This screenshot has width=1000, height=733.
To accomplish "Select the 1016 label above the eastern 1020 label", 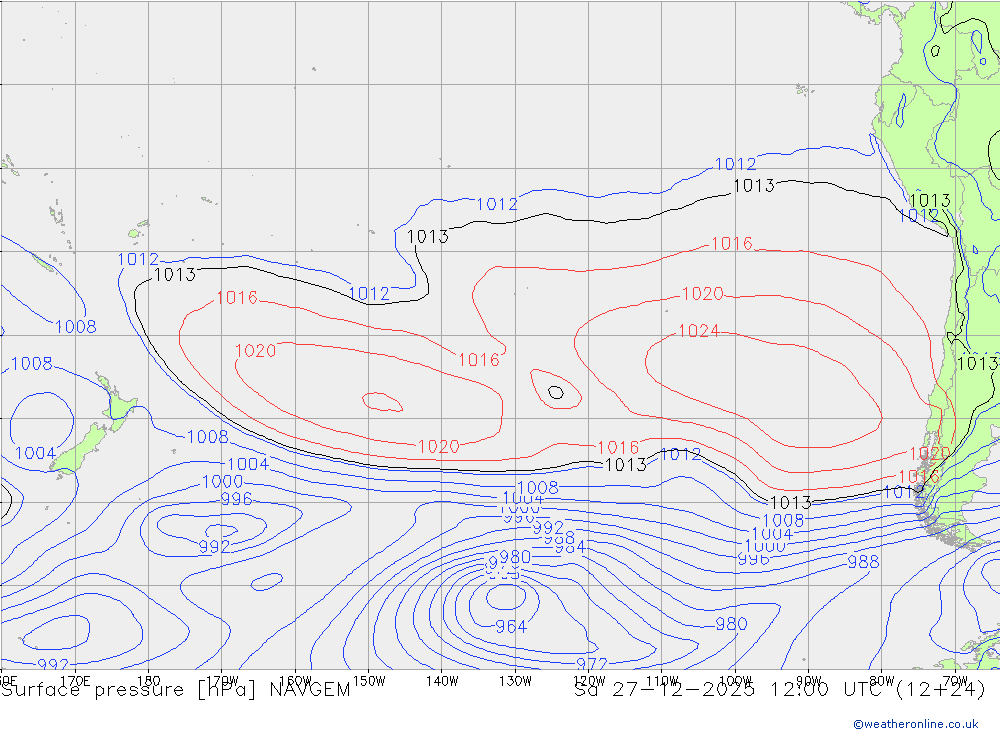I will click(732, 244).
